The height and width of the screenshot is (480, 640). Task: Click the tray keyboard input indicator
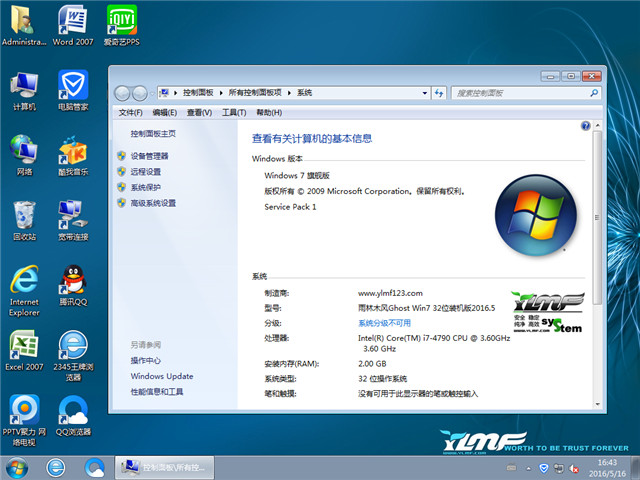(511, 468)
